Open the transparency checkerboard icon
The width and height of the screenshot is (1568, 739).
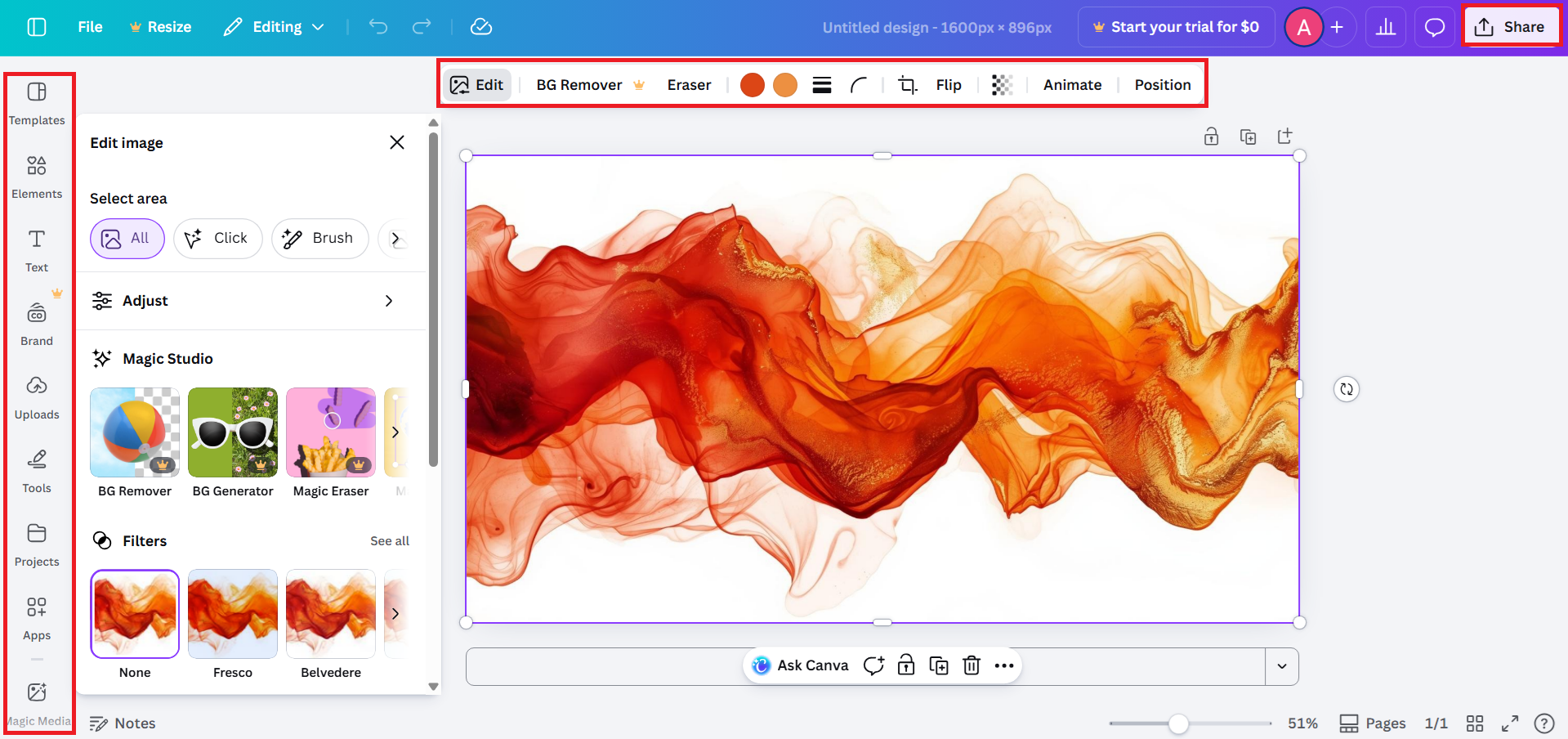tap(1002, 85)
